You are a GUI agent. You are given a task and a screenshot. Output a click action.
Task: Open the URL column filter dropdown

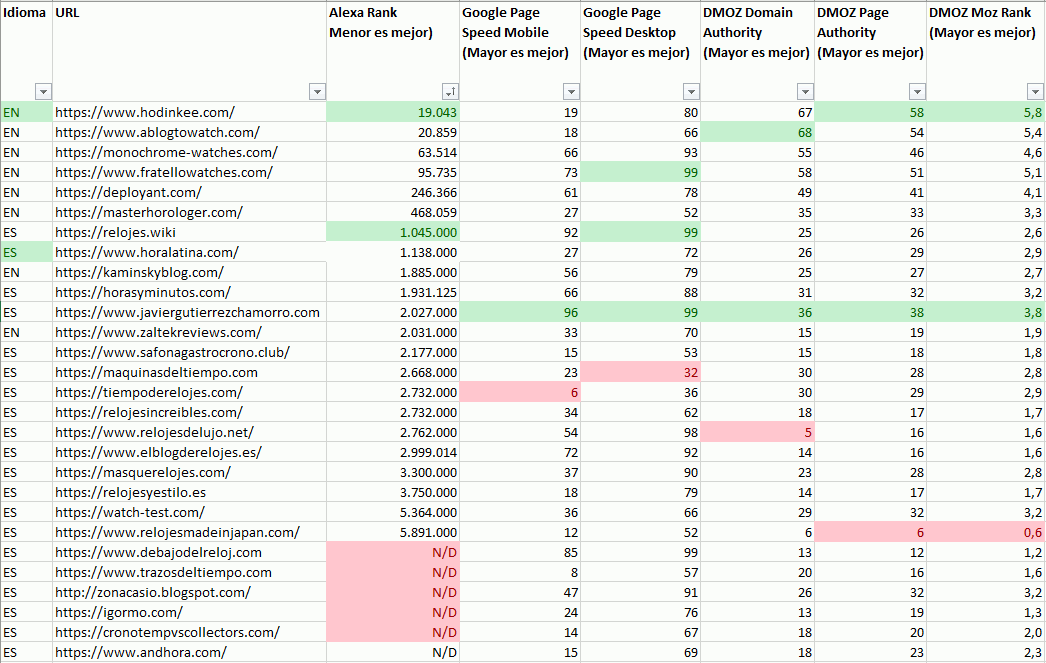(317, 91)
